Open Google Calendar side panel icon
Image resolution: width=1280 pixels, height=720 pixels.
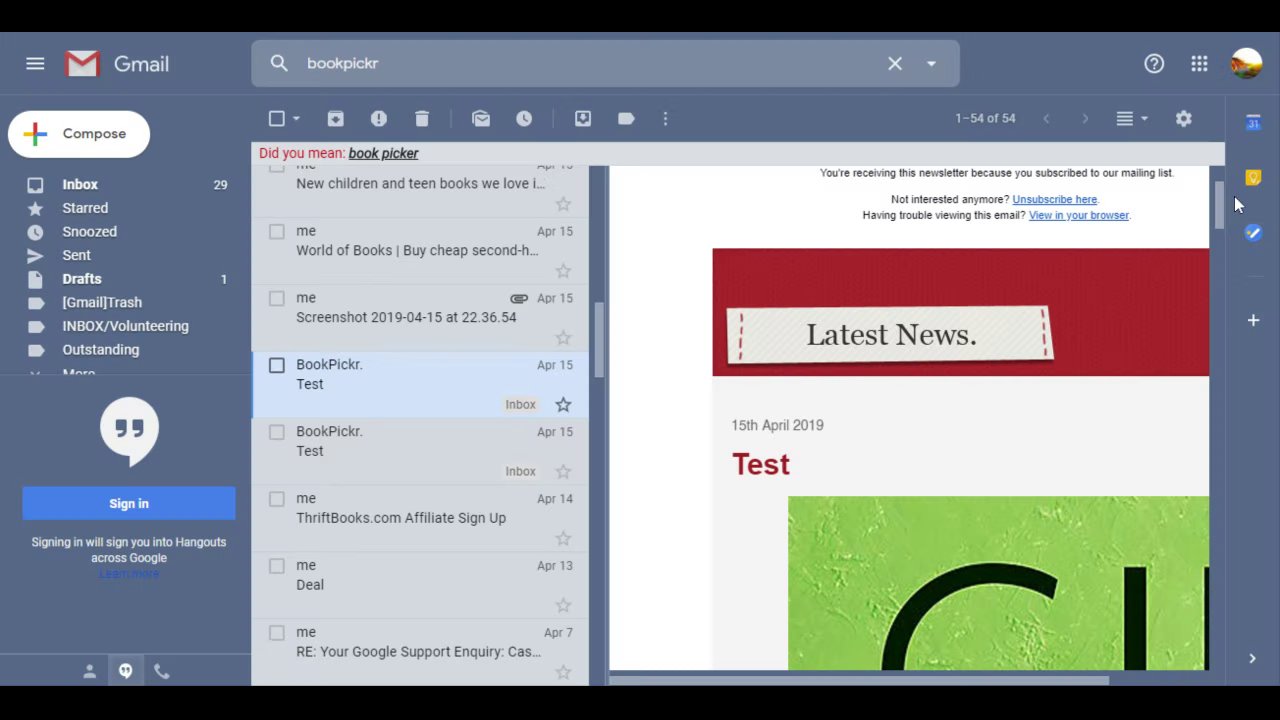[1253, 122]
